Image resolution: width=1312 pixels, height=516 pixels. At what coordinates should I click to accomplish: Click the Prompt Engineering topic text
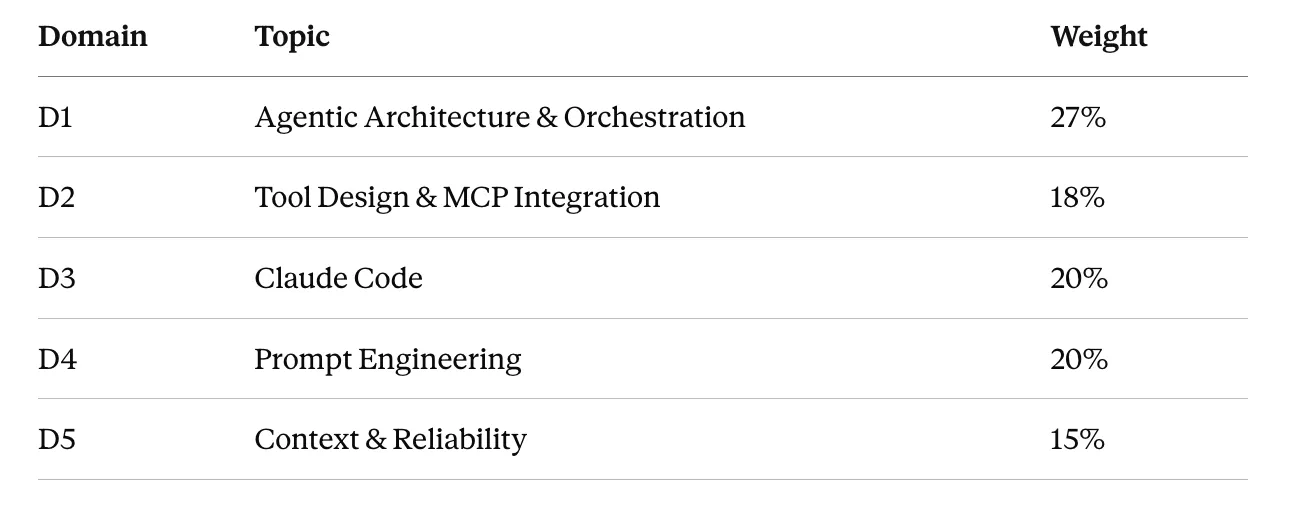point(388,360)
